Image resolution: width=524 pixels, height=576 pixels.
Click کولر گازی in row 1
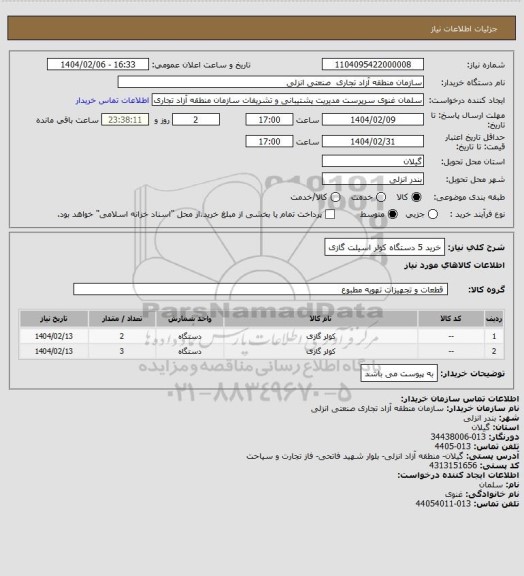click(320, 336)
